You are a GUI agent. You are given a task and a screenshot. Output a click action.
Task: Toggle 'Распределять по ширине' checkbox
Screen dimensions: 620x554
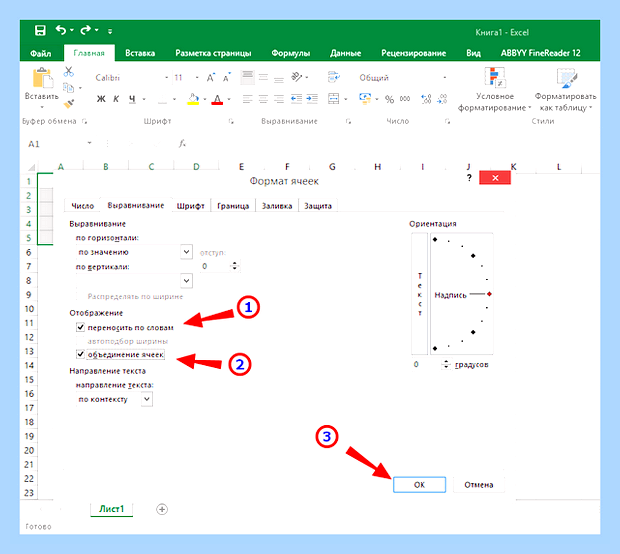[x=80, y=296]
